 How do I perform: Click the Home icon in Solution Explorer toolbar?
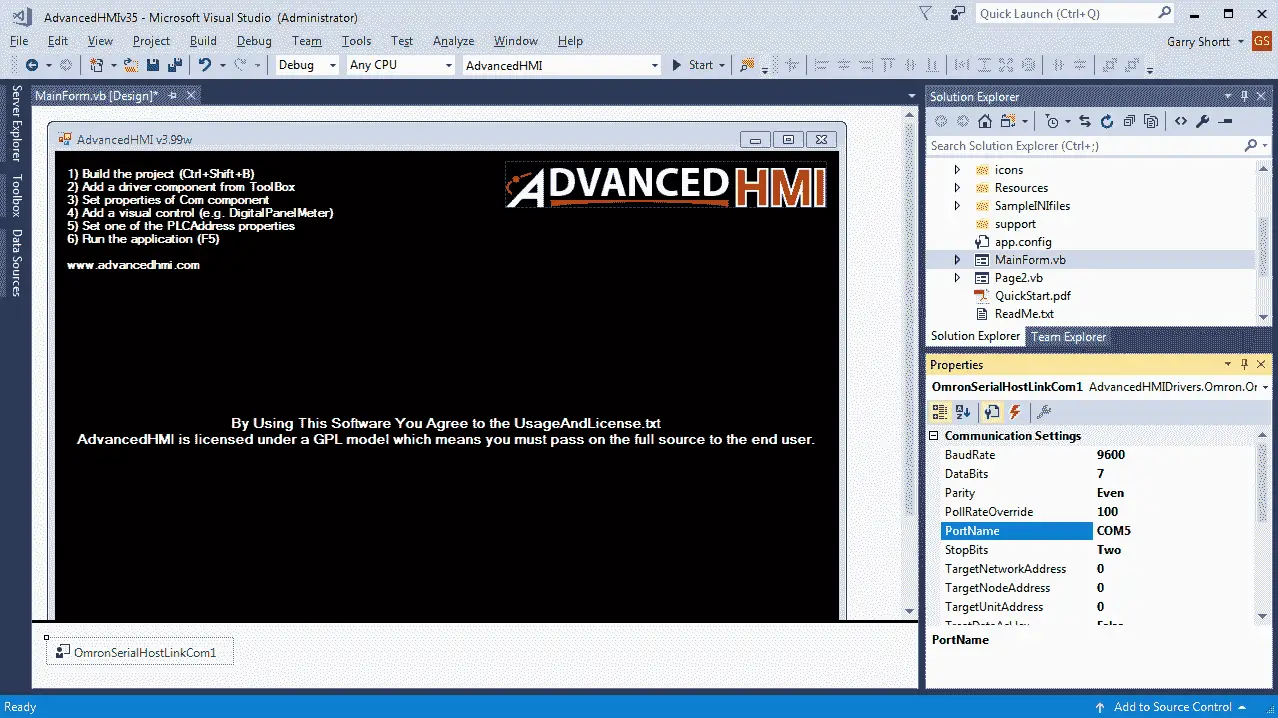[x=985, y=121]
